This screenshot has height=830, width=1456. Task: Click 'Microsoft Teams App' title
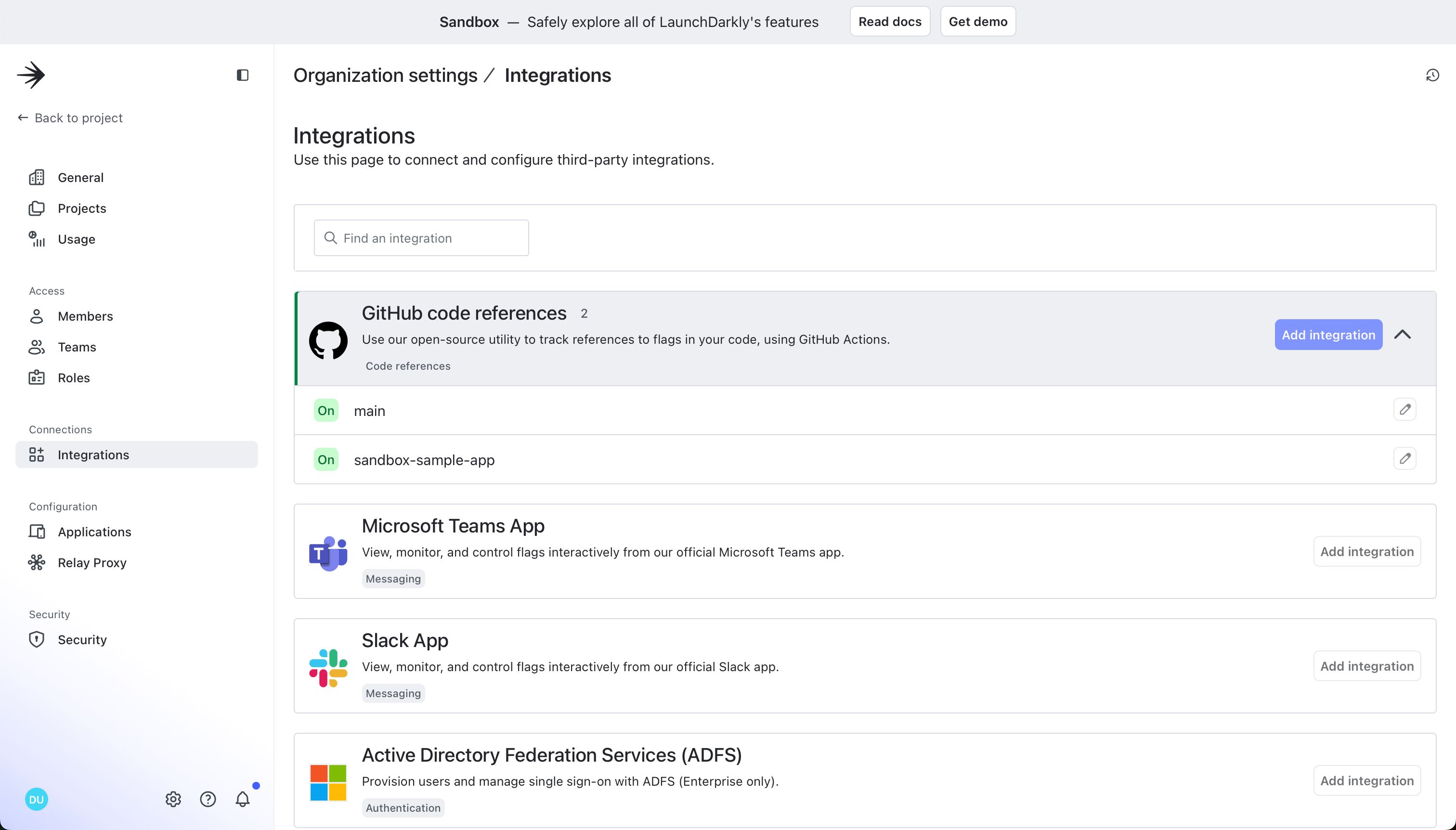tap(453, 526)
